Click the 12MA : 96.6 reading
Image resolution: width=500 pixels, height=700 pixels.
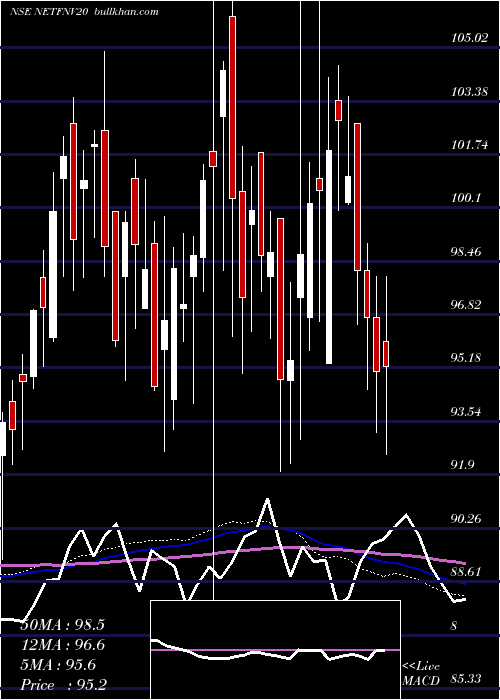tap(62, 645)
